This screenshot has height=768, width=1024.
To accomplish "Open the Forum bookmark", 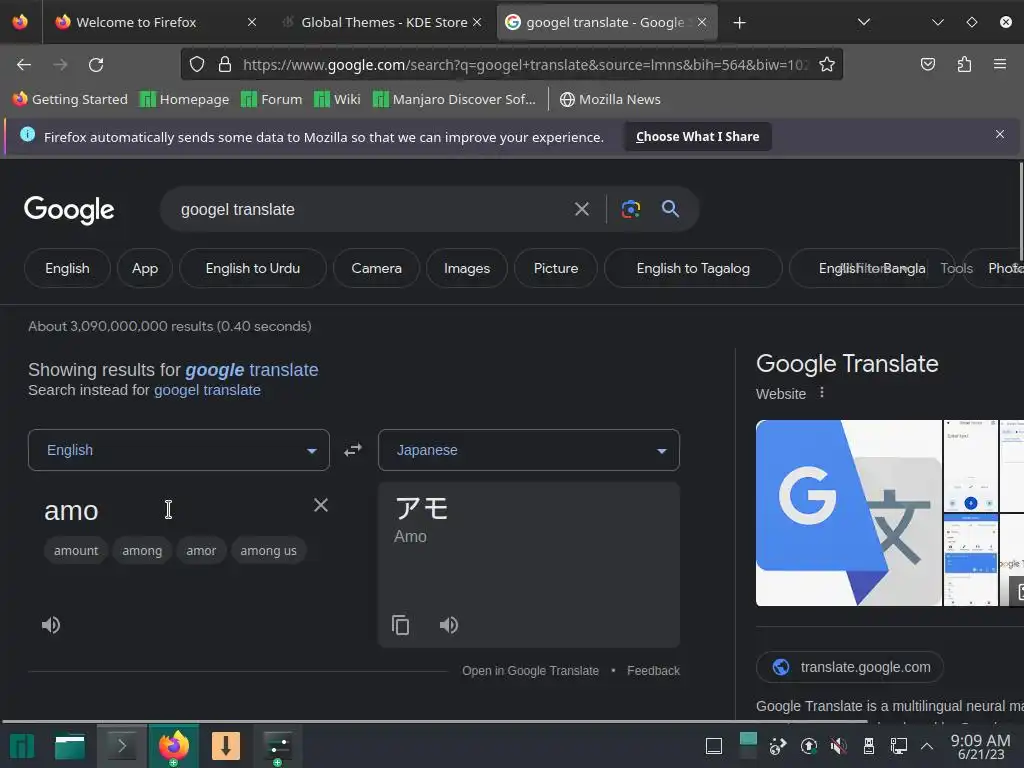I will tap(272, 99).
